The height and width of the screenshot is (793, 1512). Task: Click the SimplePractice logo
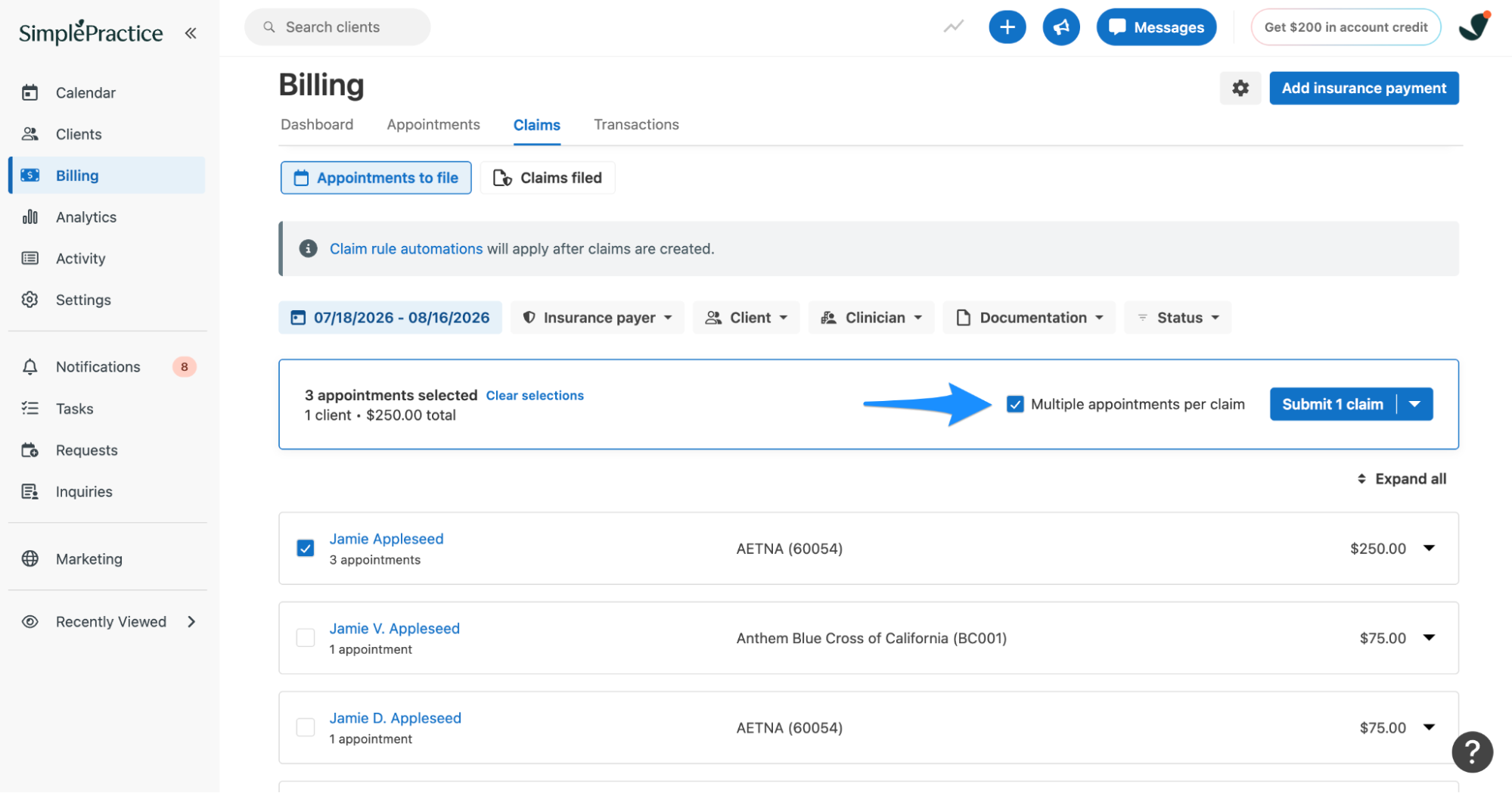[91, 33]
